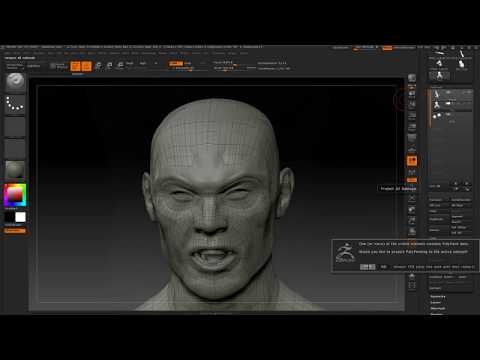Click Append subtool button

point(461,217)
